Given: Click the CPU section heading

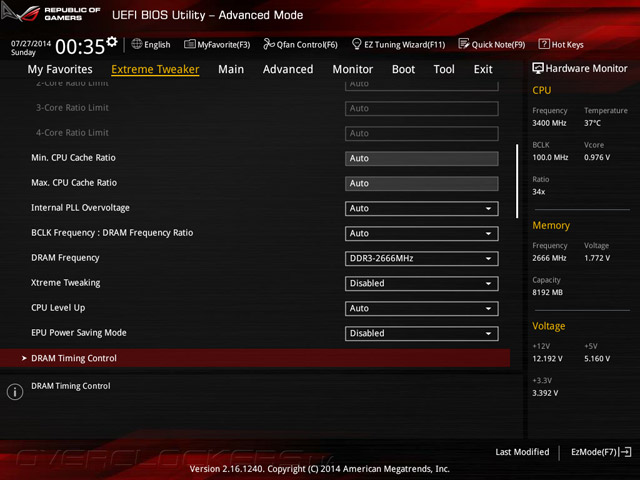Looking at the screenshot, I should tap(542, 90).
